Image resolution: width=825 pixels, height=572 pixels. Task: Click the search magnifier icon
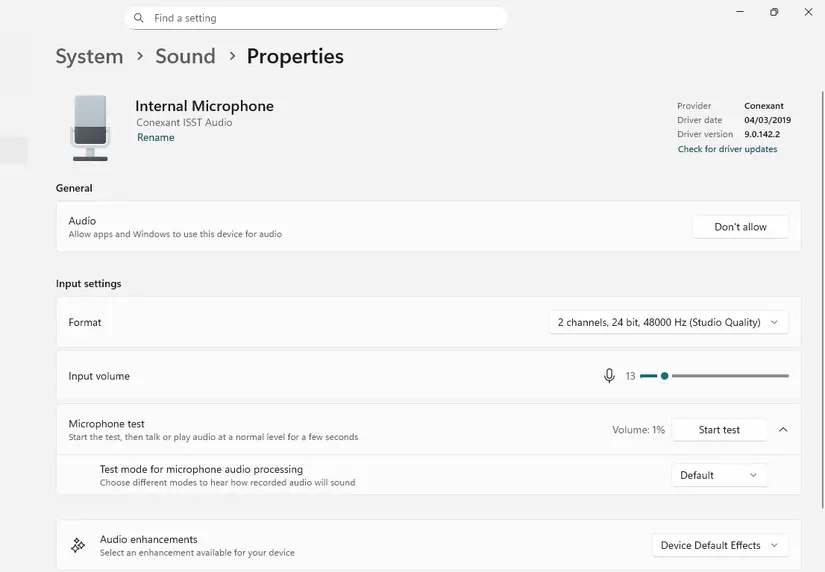pos(138,18)
